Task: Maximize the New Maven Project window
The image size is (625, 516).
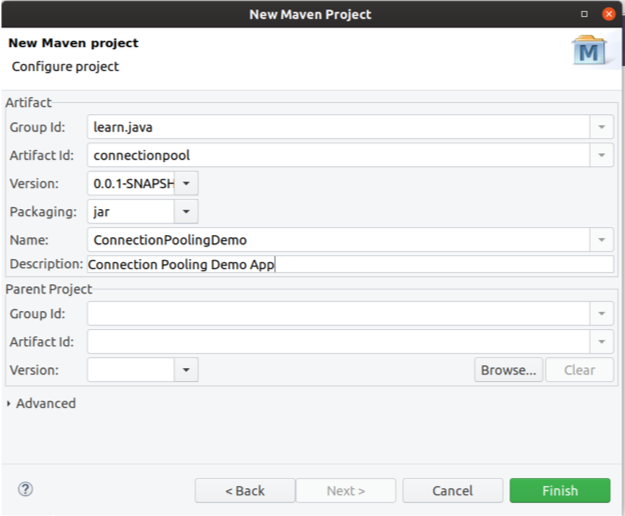Action: click(584, 14)
